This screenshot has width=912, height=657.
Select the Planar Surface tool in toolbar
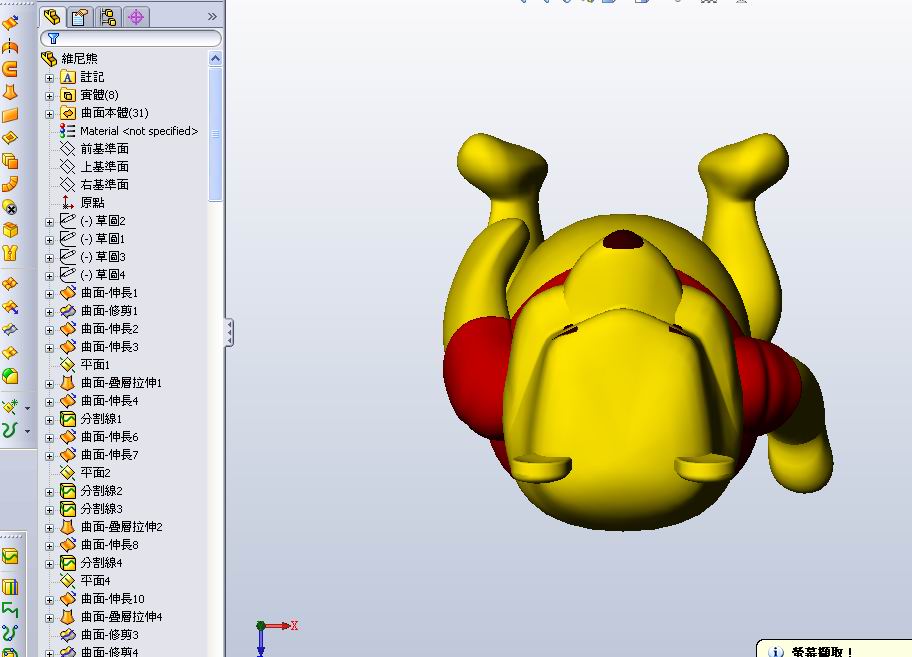pyautogui.click(x=10, y=115)
